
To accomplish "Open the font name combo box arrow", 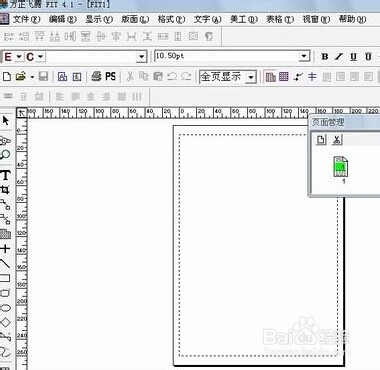I will coord(141,57).
